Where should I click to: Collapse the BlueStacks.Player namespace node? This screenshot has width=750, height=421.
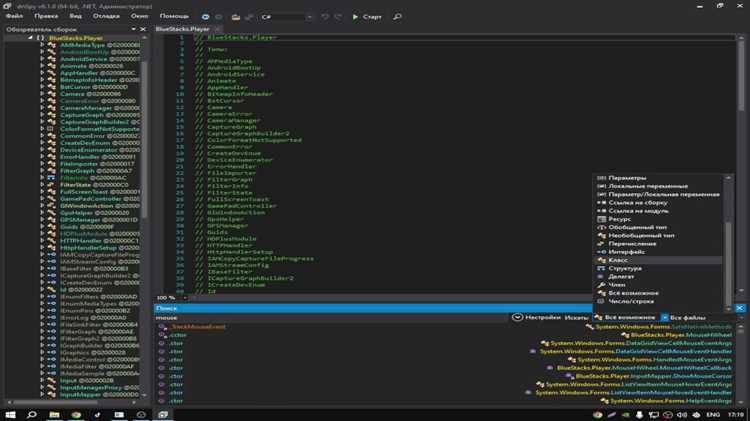pos(30,38)
